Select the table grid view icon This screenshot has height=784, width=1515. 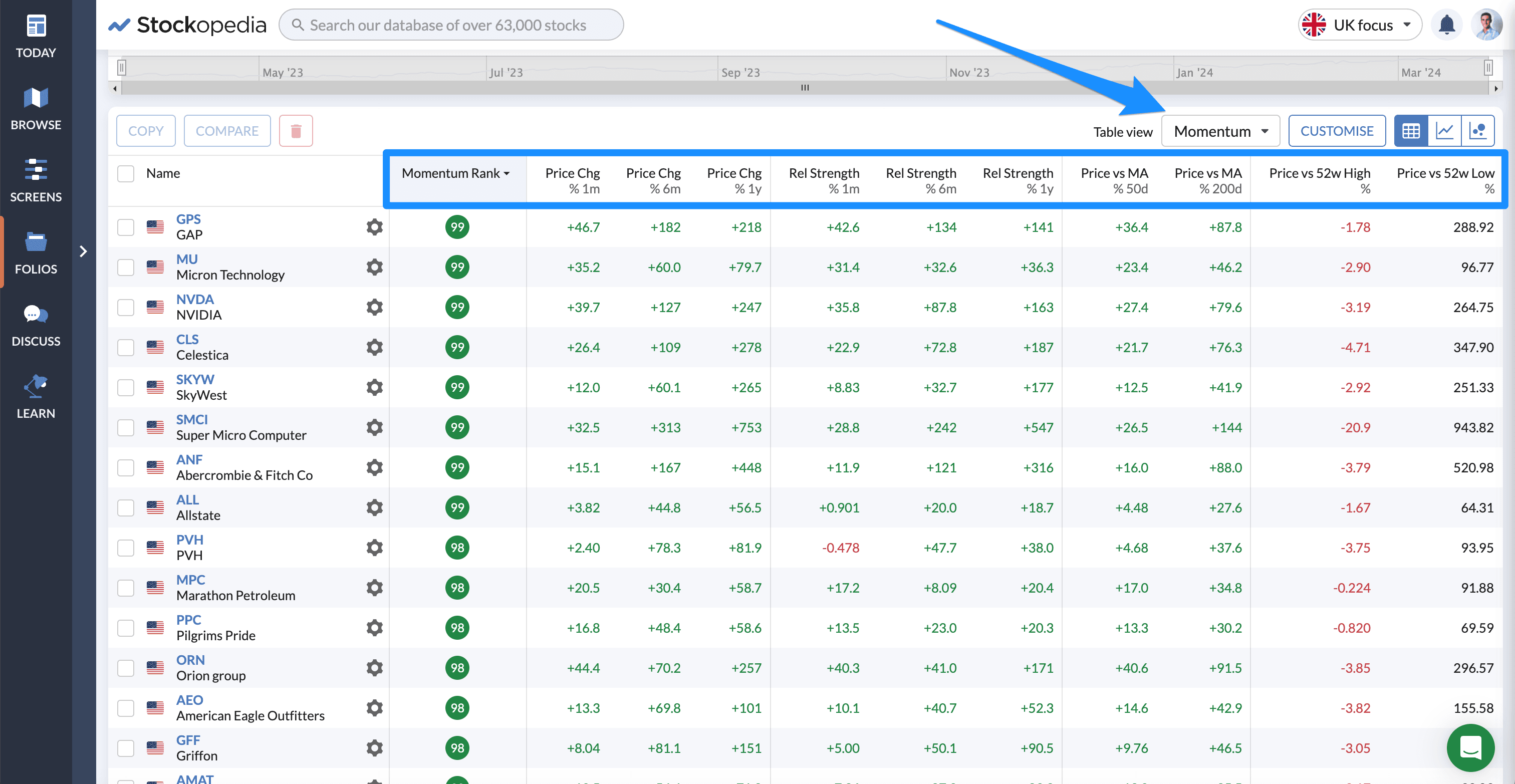(1411, 131)
